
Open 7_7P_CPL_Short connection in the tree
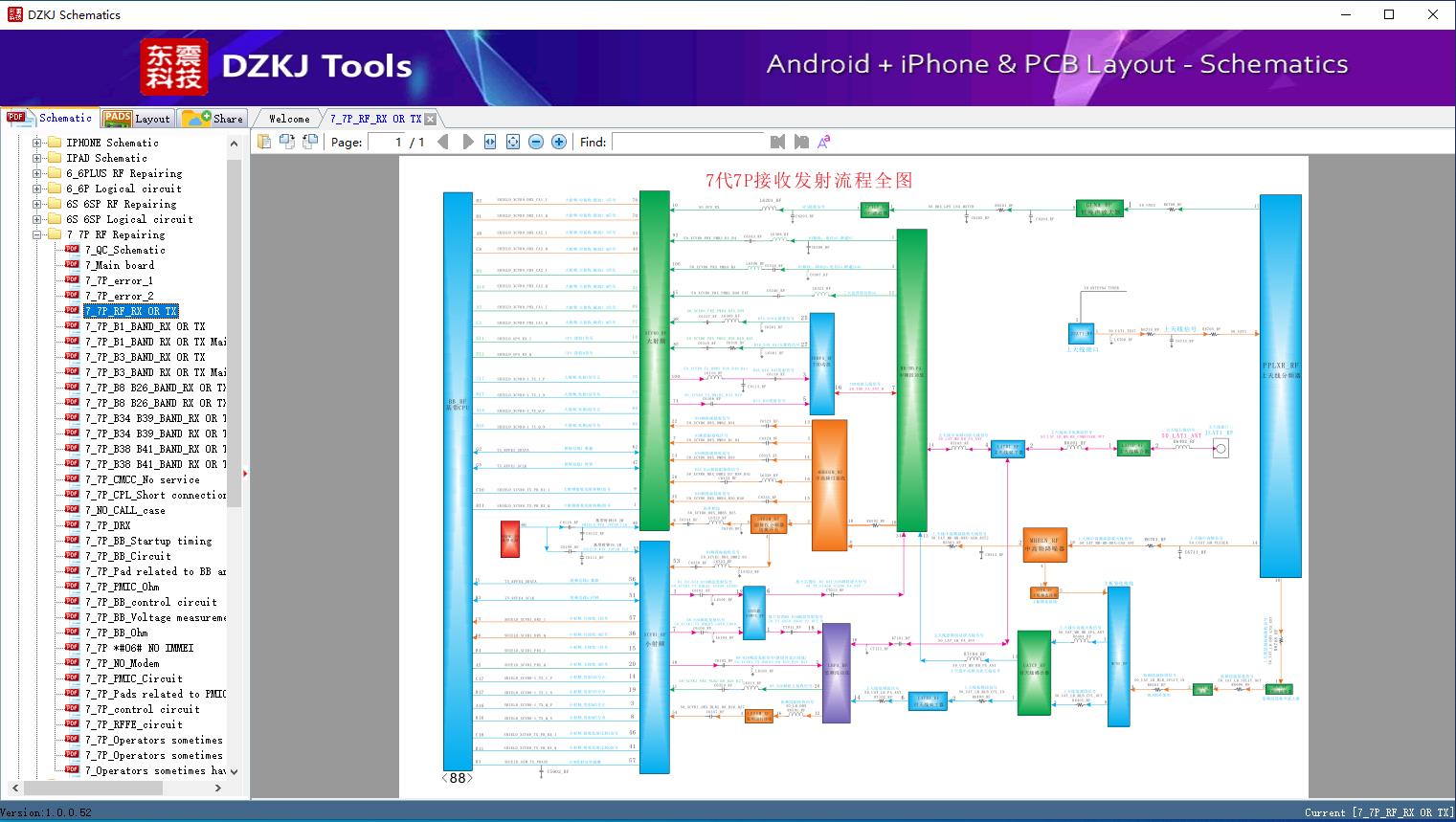pyautogui.click(x=156, y=495)
